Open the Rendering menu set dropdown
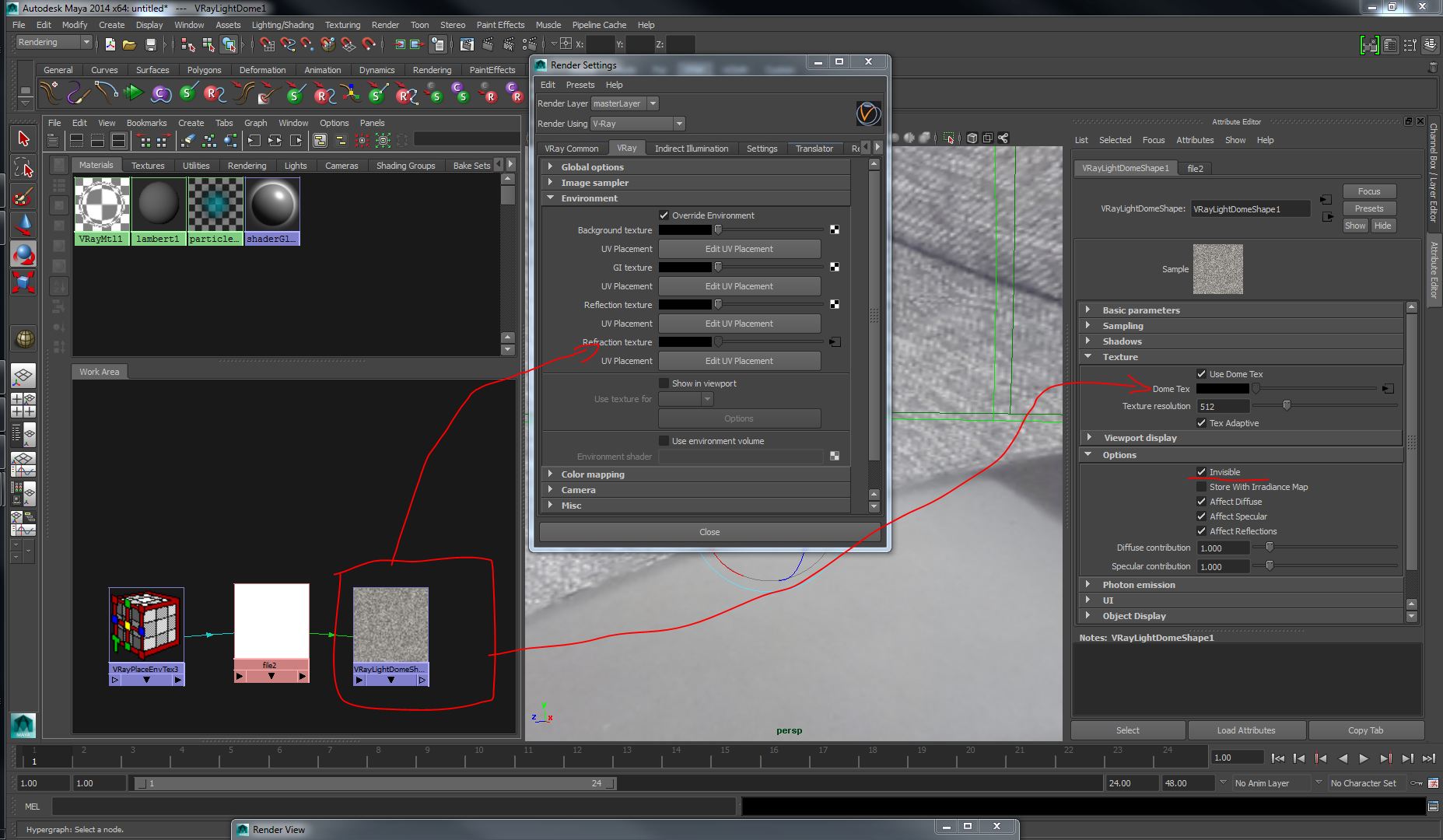 click(54, 43)
